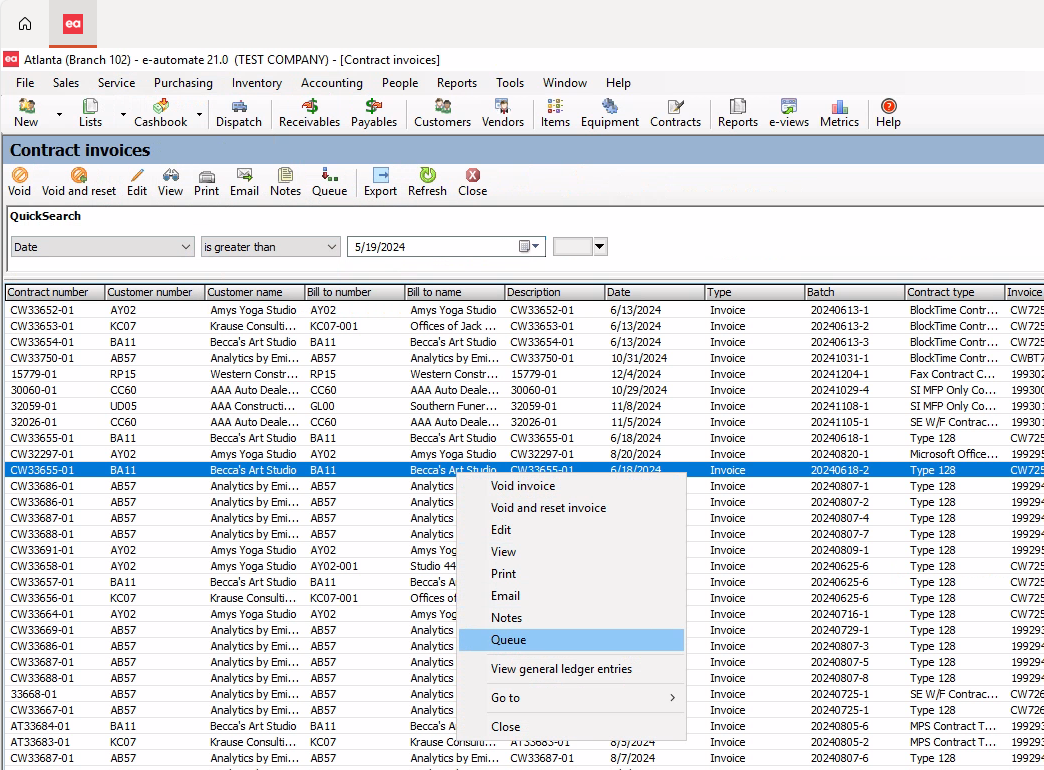1044x770 pixels.
Task: Sort by Date column header
Action: click(654, 292)
